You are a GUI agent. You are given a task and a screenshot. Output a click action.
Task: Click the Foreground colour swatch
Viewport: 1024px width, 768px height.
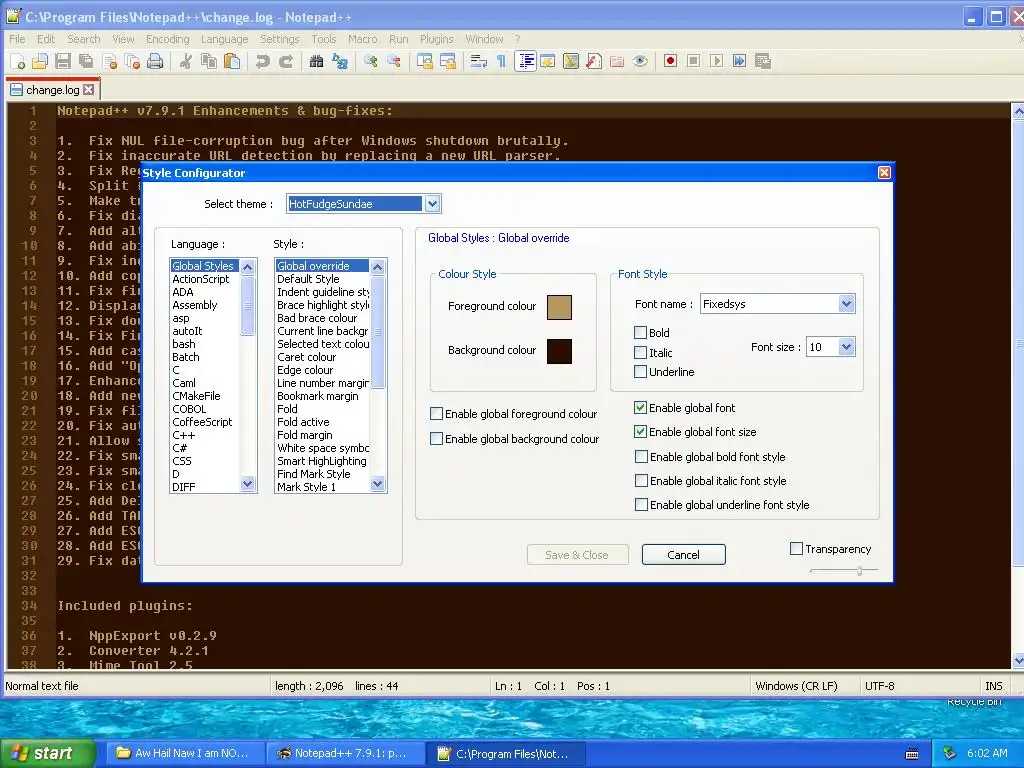tap(559, 307)
